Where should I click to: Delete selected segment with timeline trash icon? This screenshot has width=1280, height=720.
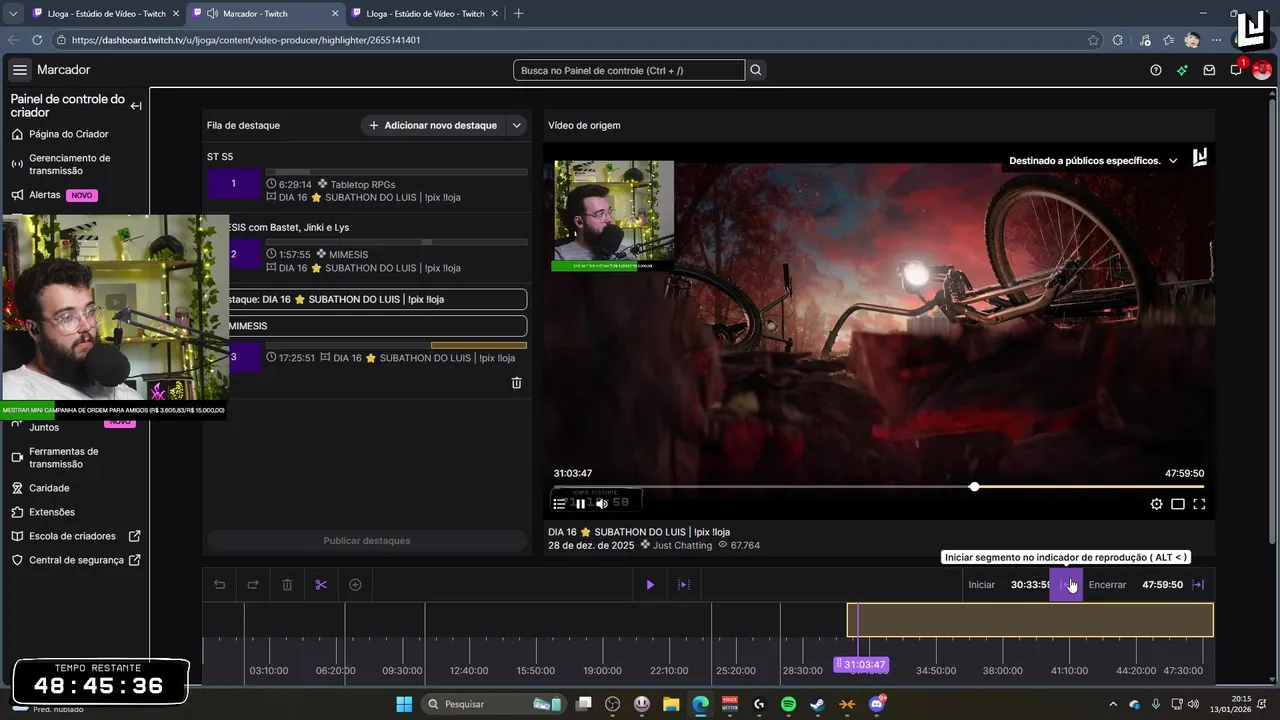[287, 585]
